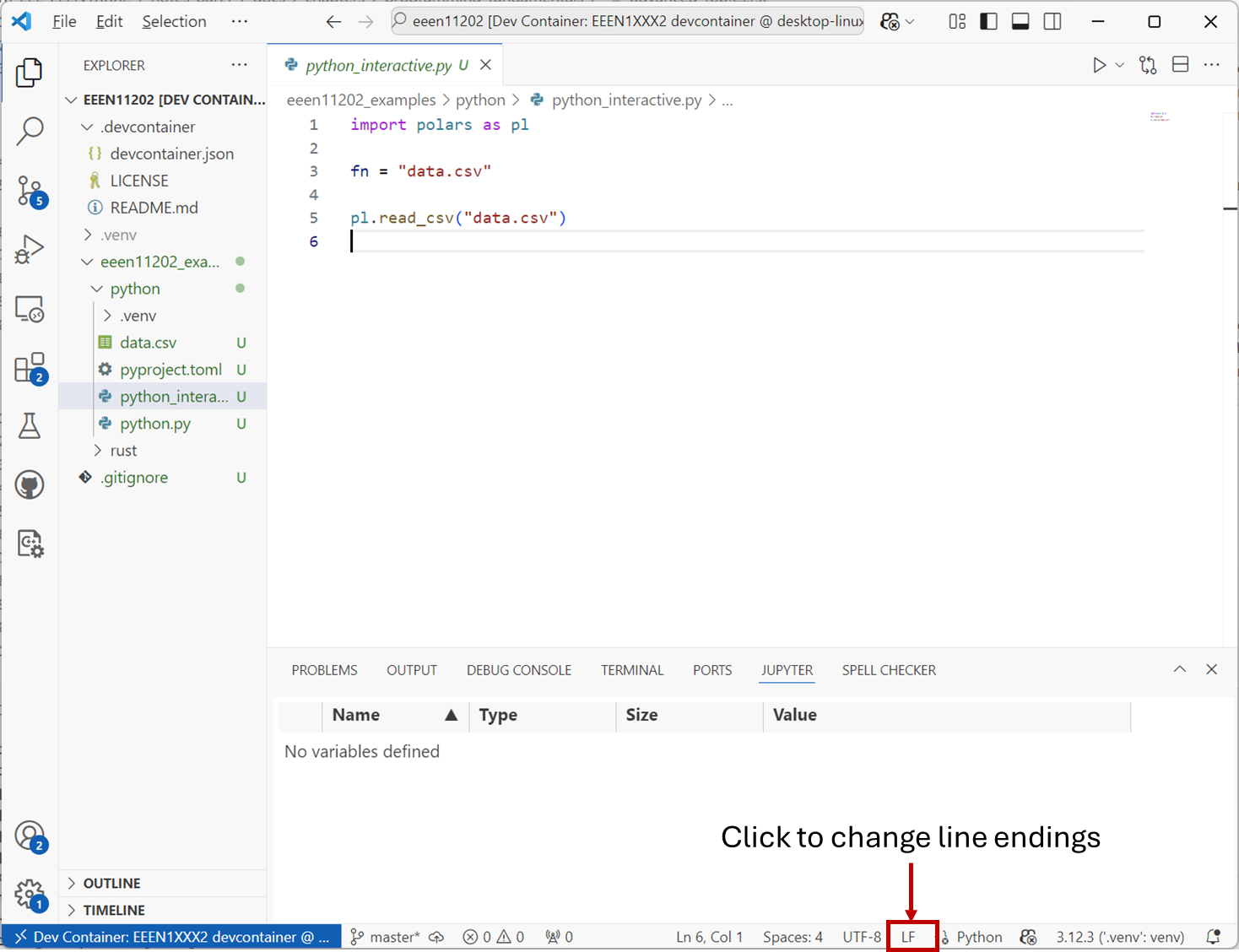Image resolution: width=1239 pixels, height=952 pixels.
Task: Collapse the .devcontainer folder
Action: pyautogui.click(x=147, y=127)
